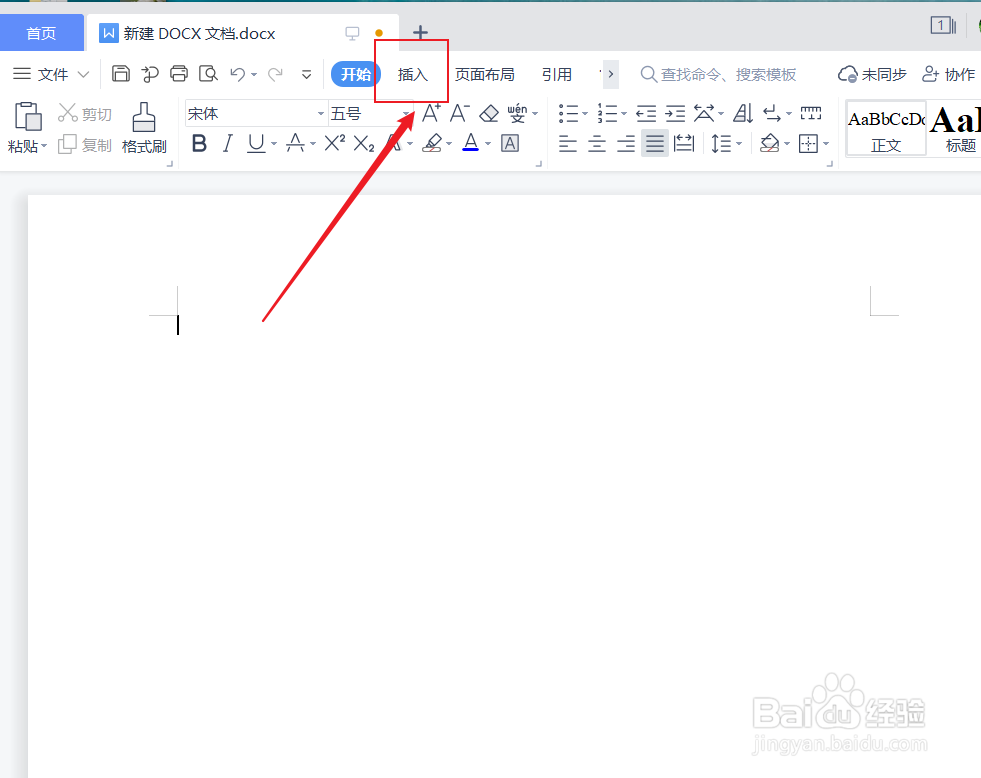Click the font color A with blue underline
The height and width of the screenshot is (778, 981).
tap(470, 144)
